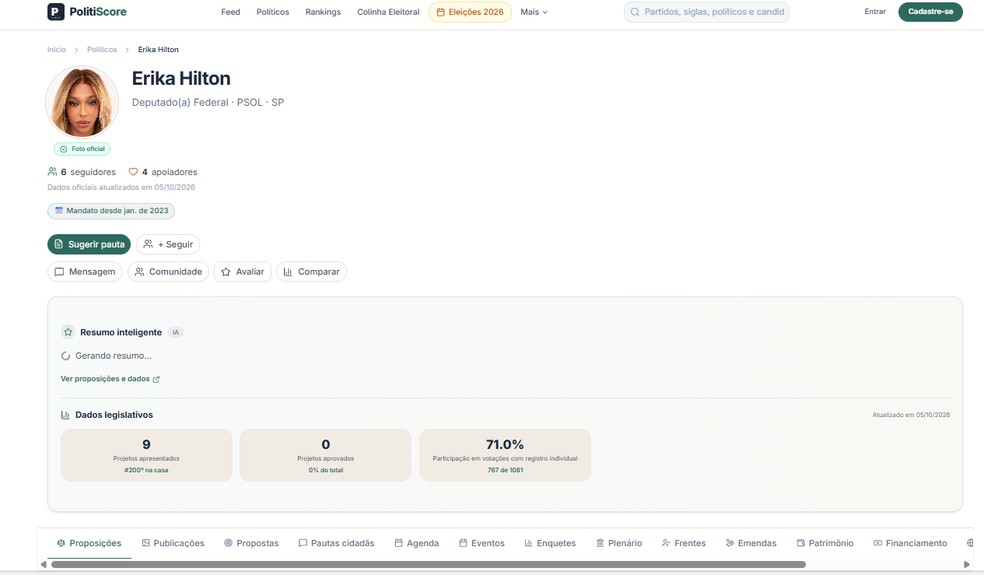Switch to the Patrimônio tab
The image size is (984, 575).
[x=825, y=543]
